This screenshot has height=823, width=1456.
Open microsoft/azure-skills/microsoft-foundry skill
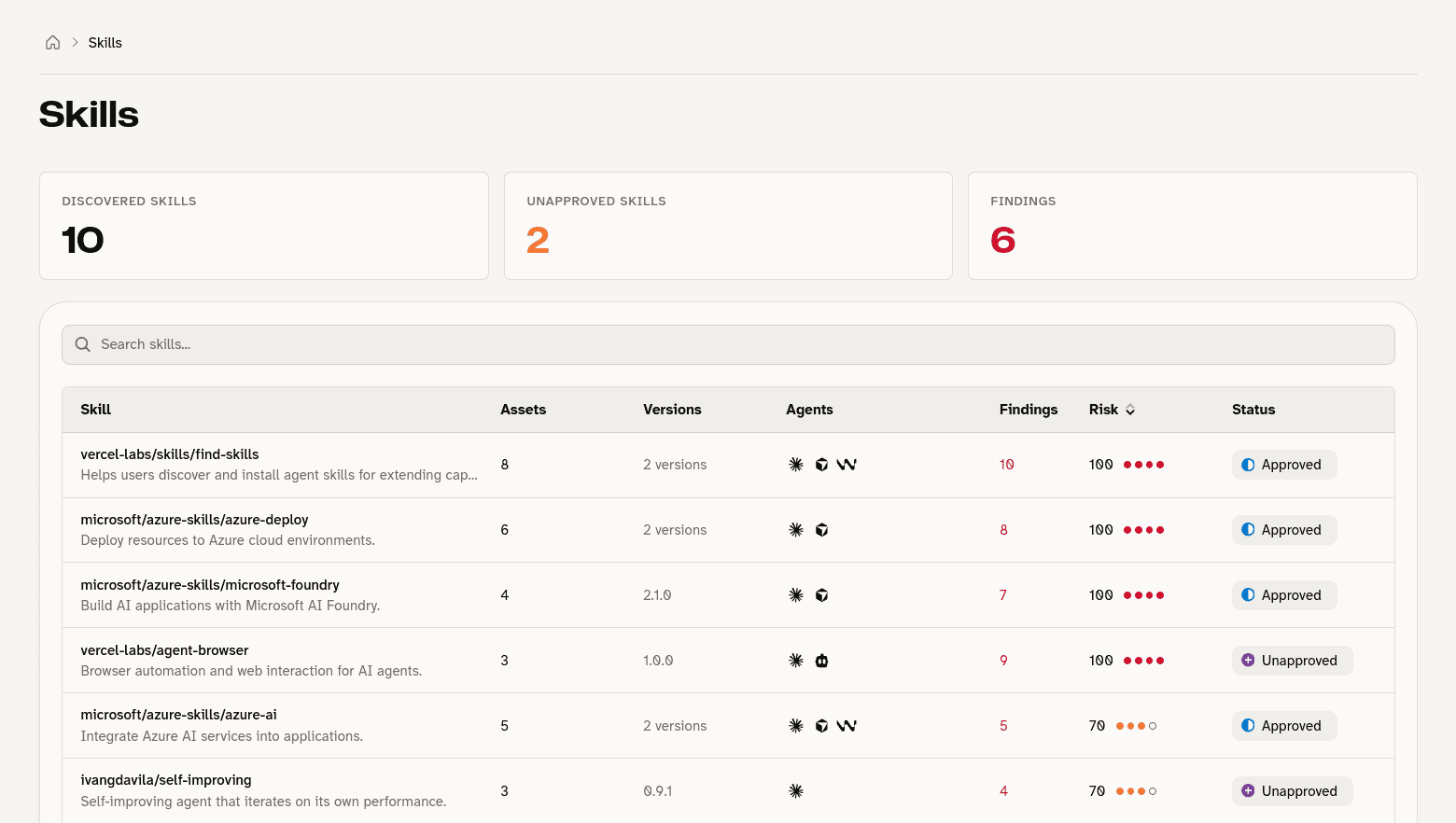[x=210, y=585]
